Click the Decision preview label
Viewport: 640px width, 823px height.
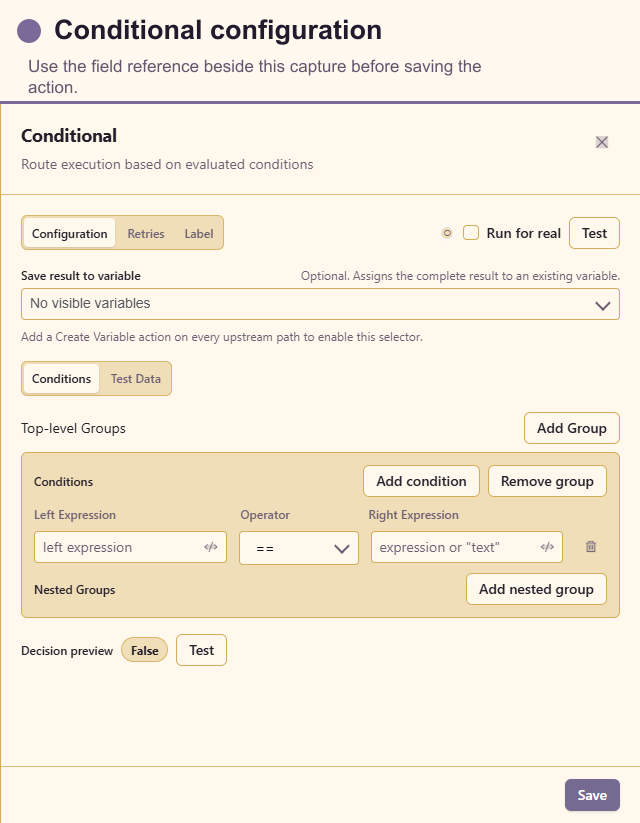pyautogui.click(x=67, y=651)
